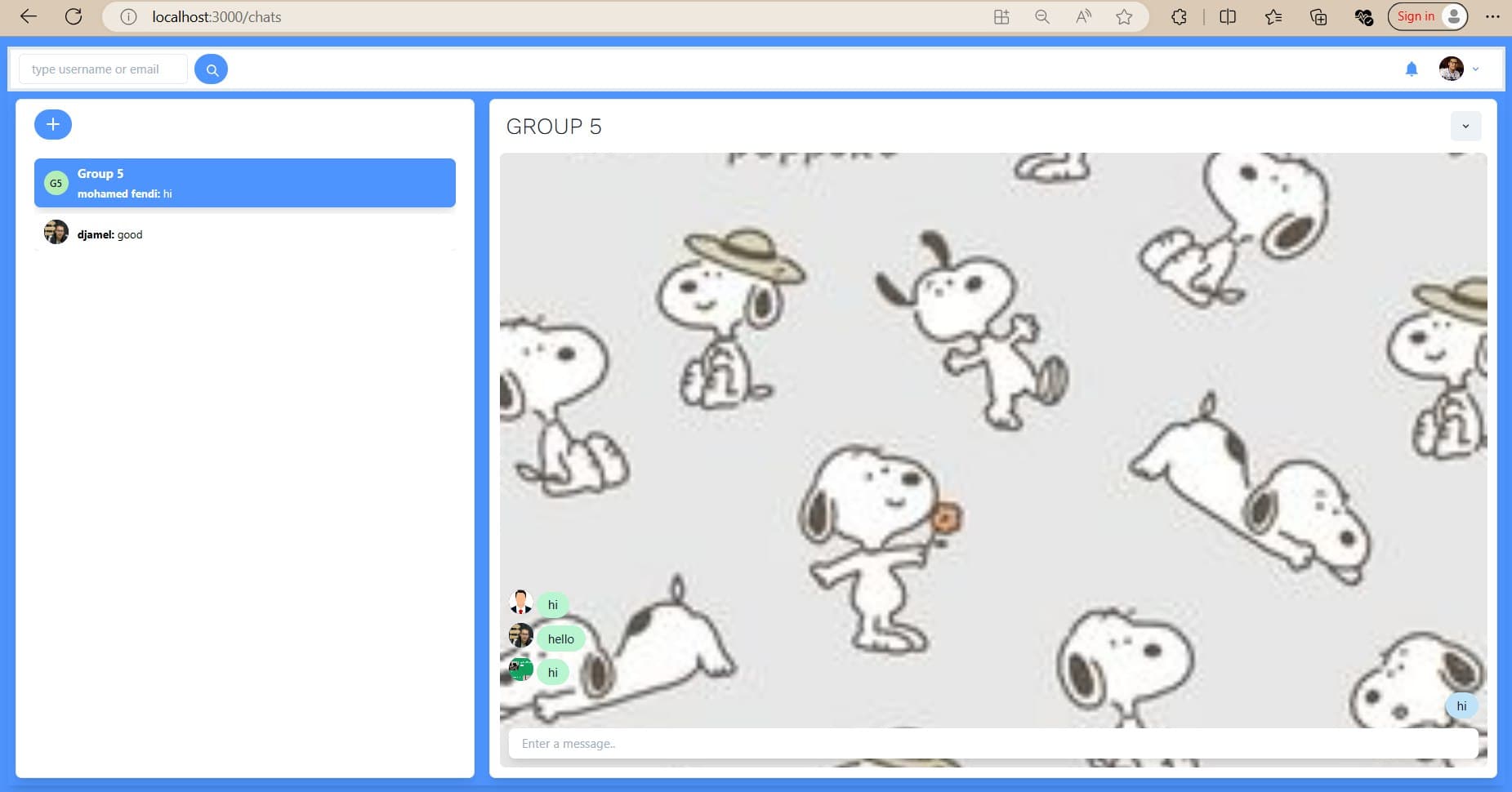The image size is (1512, 792).
Task: Toggle browser split screen icon
Action: [1227, 16]
